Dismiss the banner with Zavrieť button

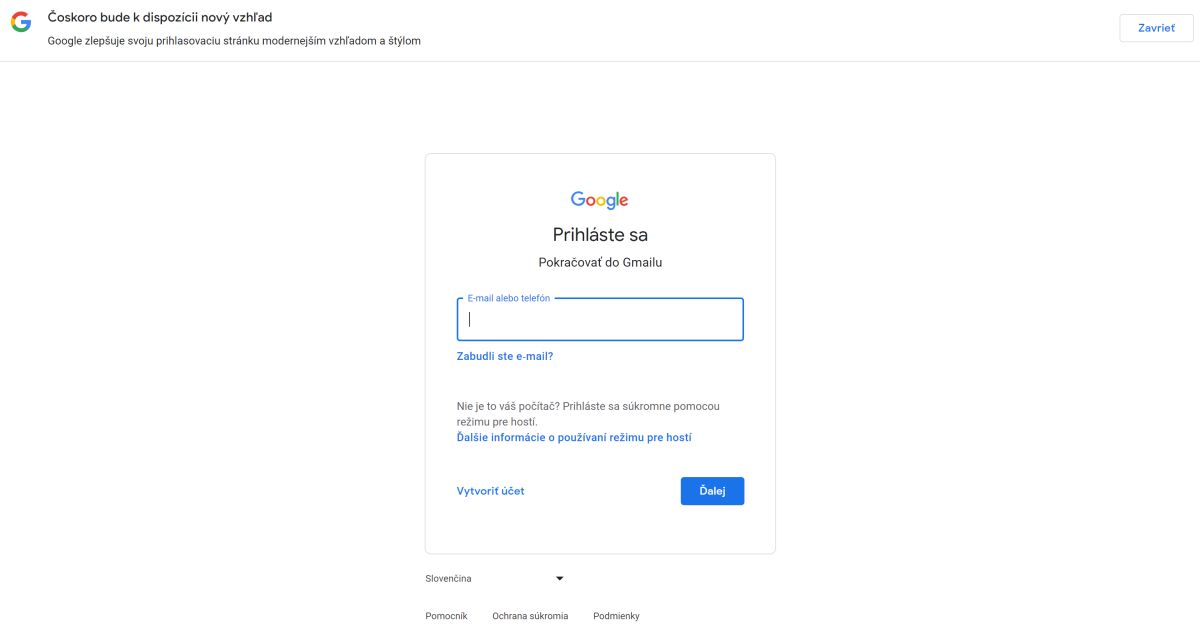1156,28
